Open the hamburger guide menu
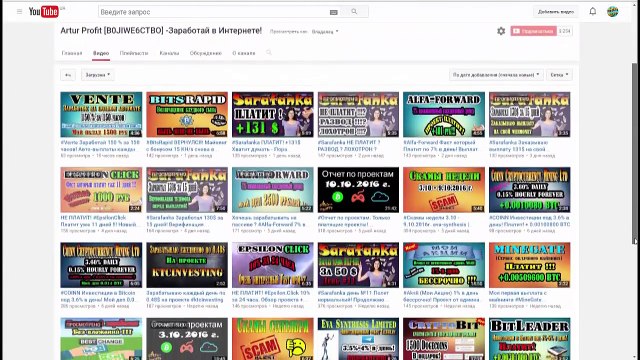The width and height of the screenshot is (640, 360). [19, 11]
